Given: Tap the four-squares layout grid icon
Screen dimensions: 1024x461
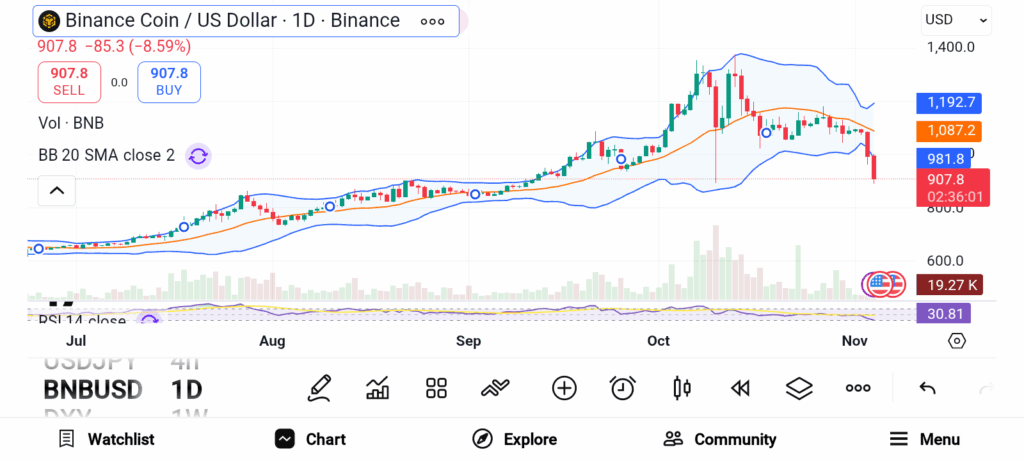Looking at the screenshot, I should click(436, 388).
